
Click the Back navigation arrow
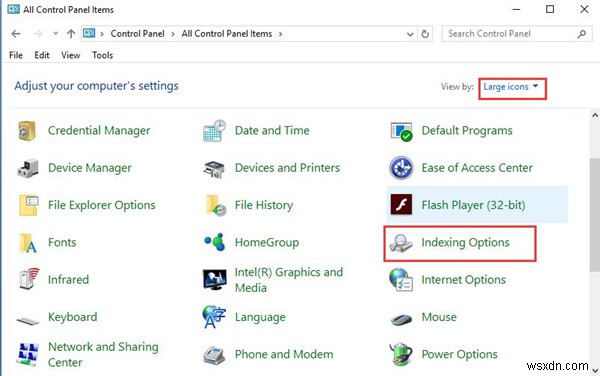pyautogui.click(x=16, y=34)
